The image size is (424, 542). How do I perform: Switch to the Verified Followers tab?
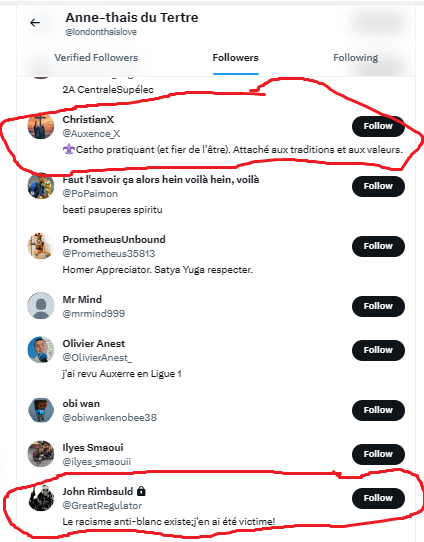pyautogui.click(x=96, y=57)
